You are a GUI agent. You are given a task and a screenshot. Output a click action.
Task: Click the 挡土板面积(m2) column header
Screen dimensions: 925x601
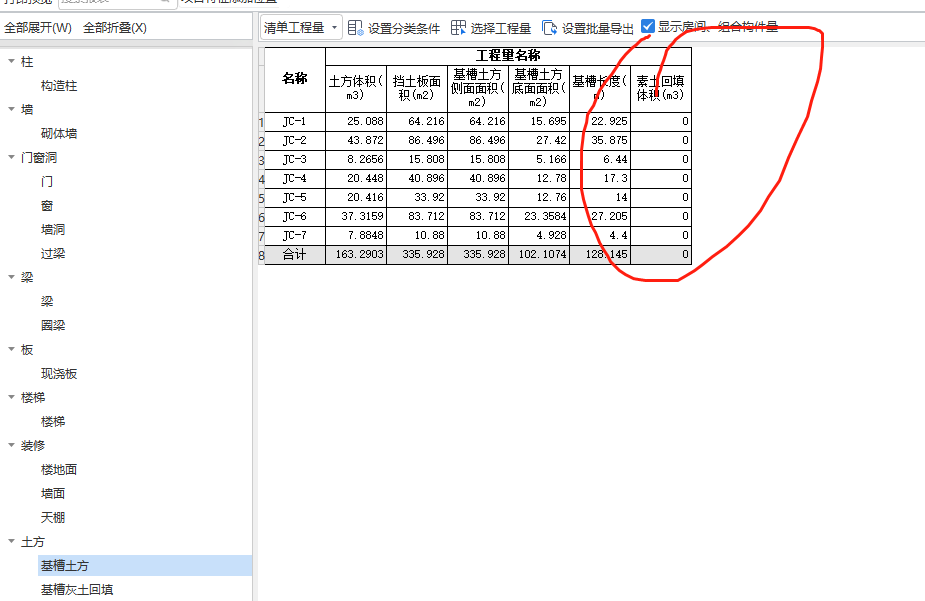417,88
